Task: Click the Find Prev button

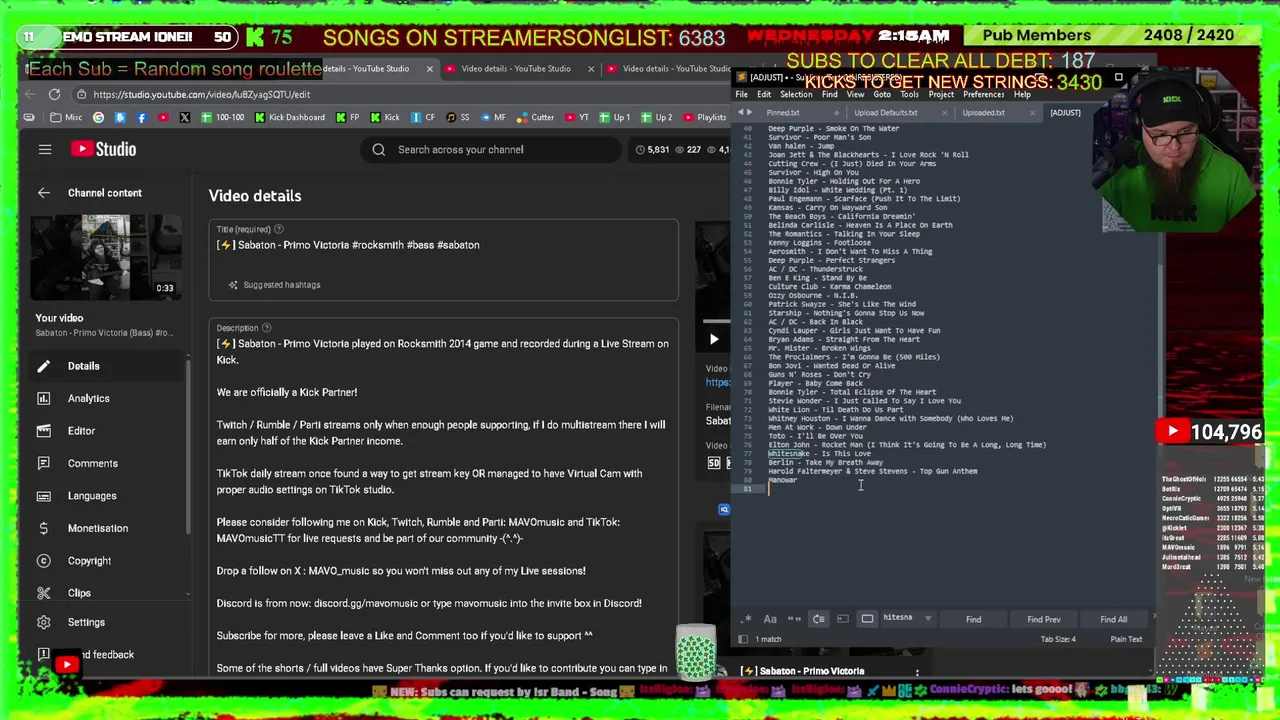Action: (1044, 619)
